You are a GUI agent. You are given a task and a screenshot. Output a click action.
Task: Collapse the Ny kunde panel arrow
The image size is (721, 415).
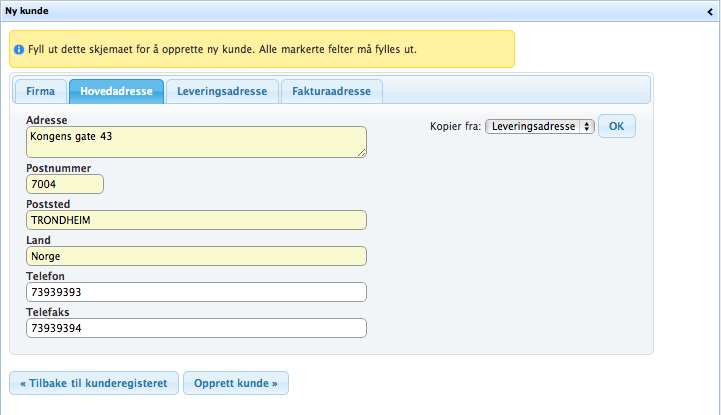click(711, 10)
